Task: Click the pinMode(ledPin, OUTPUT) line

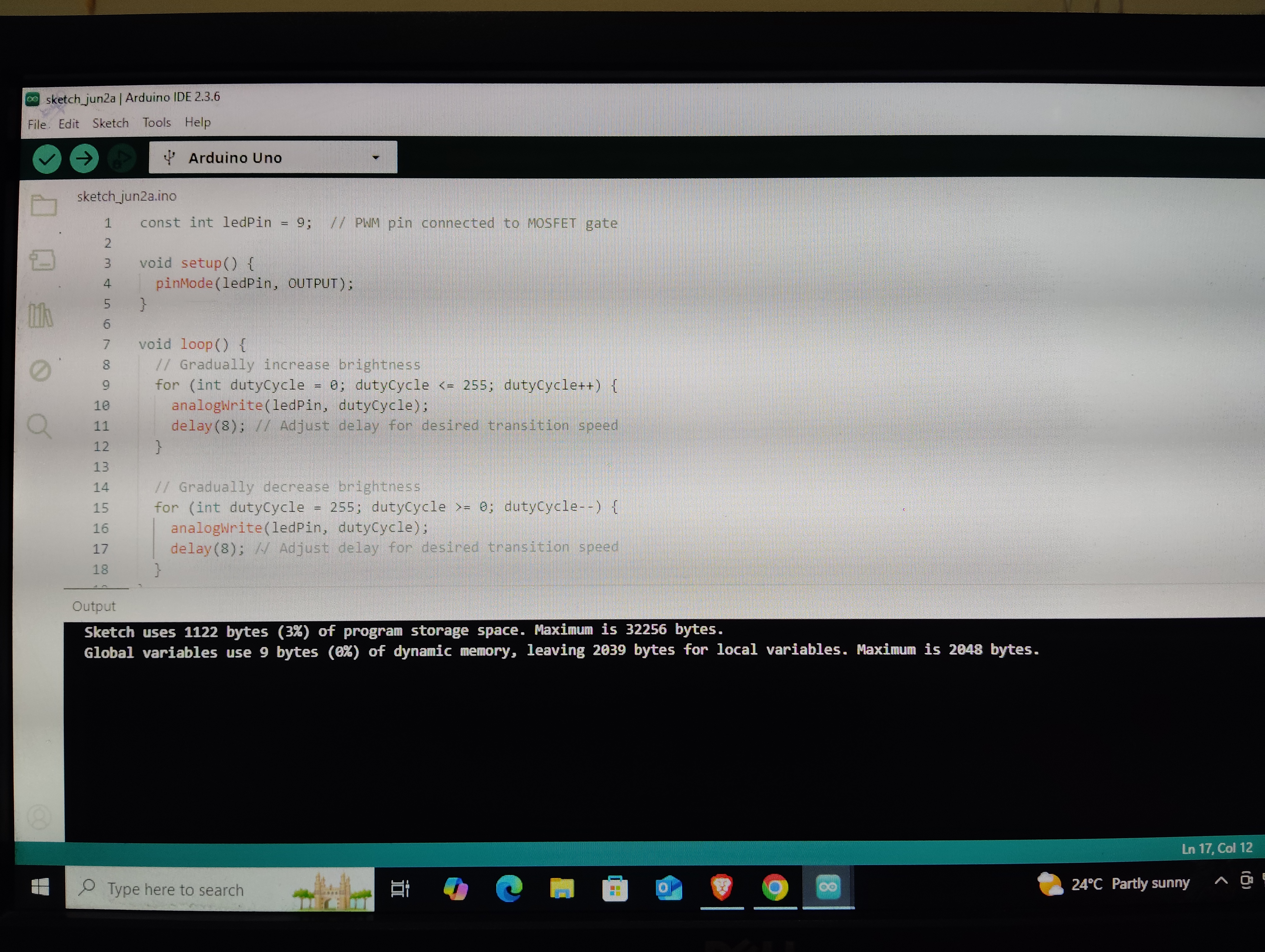Action: 255,284
